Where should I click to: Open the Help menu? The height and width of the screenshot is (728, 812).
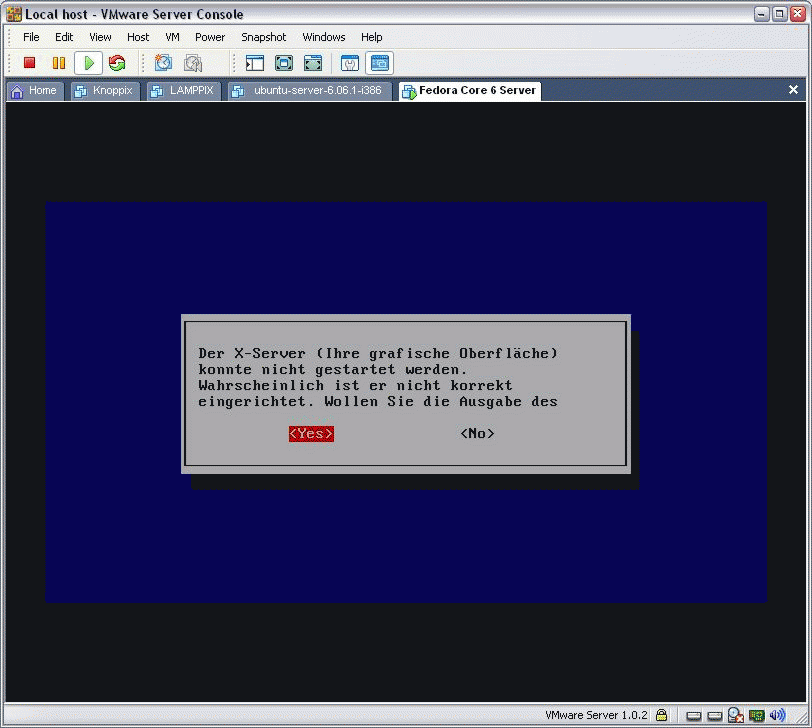(x=371, y=37)
